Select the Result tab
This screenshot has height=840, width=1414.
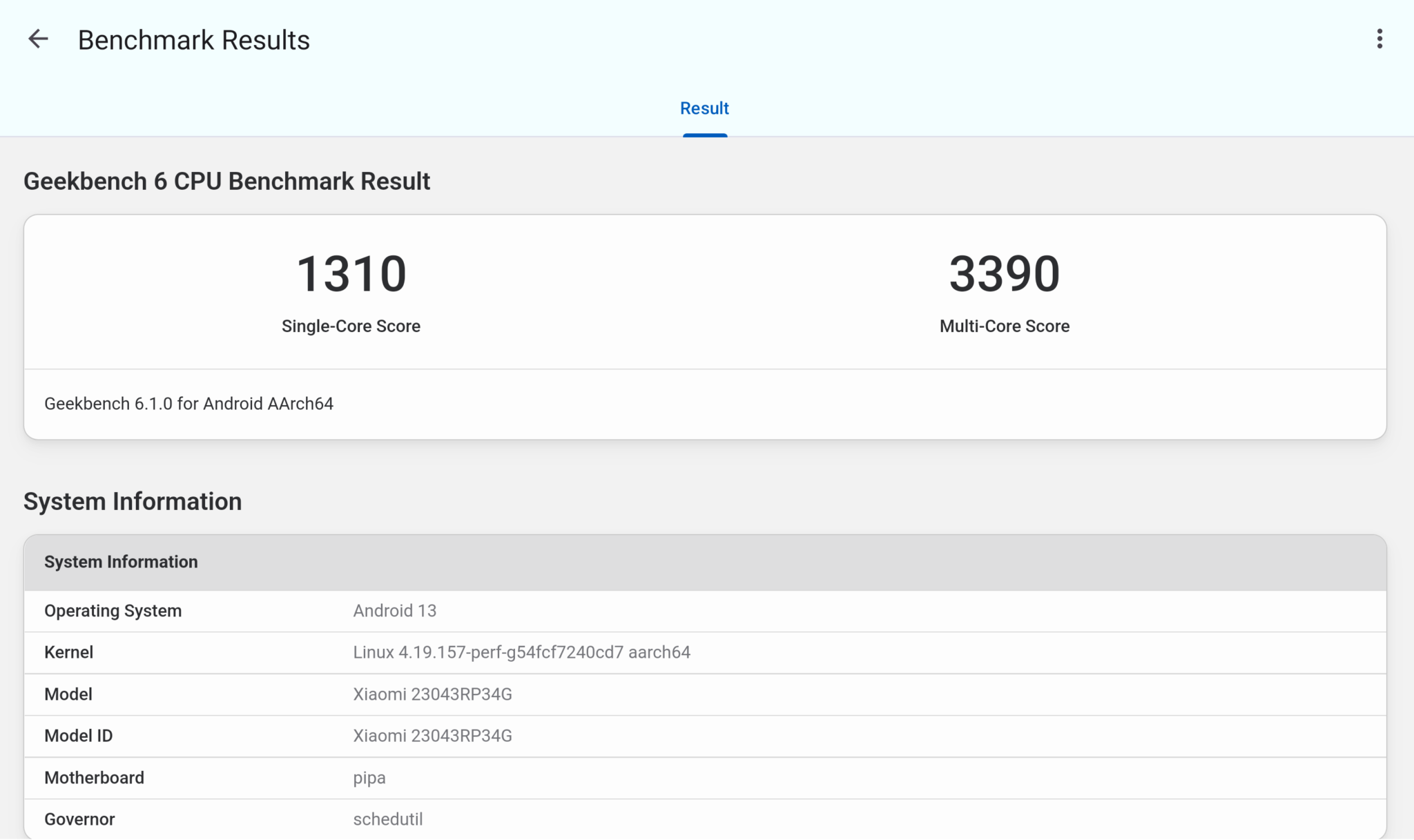coord(704,109)
